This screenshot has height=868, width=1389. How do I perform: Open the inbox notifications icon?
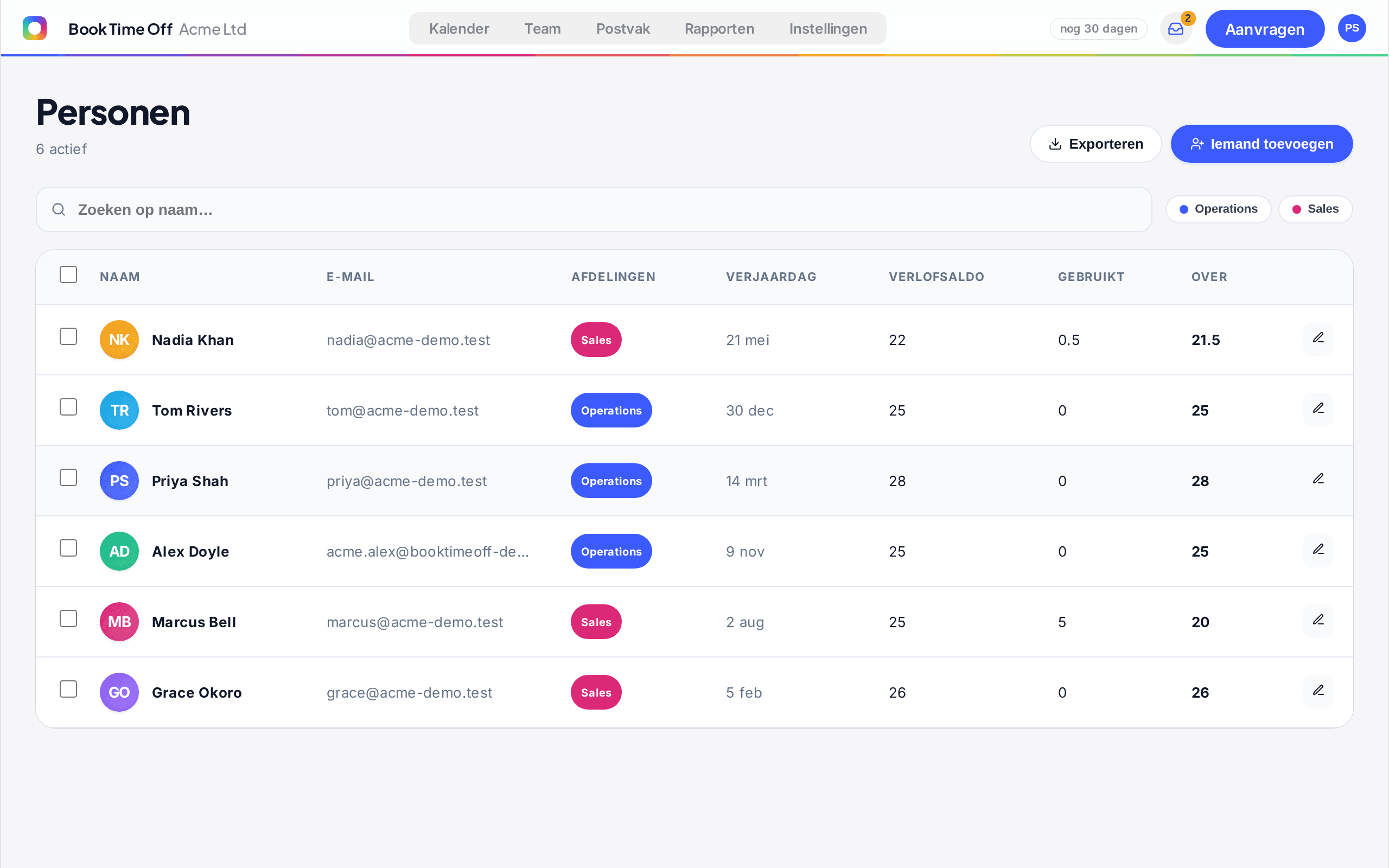point(1175,29)
